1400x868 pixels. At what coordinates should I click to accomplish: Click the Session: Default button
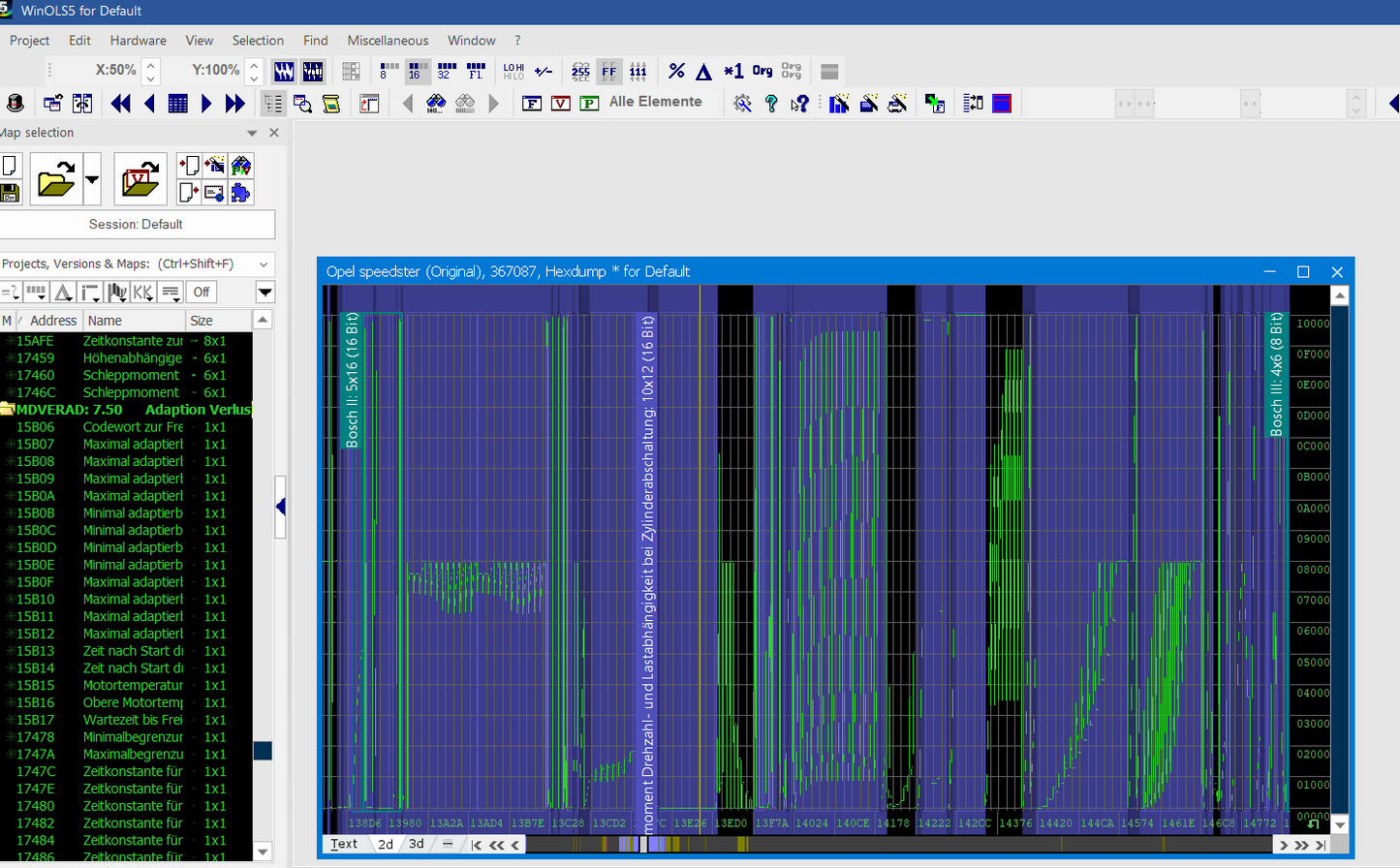point(136,224)
